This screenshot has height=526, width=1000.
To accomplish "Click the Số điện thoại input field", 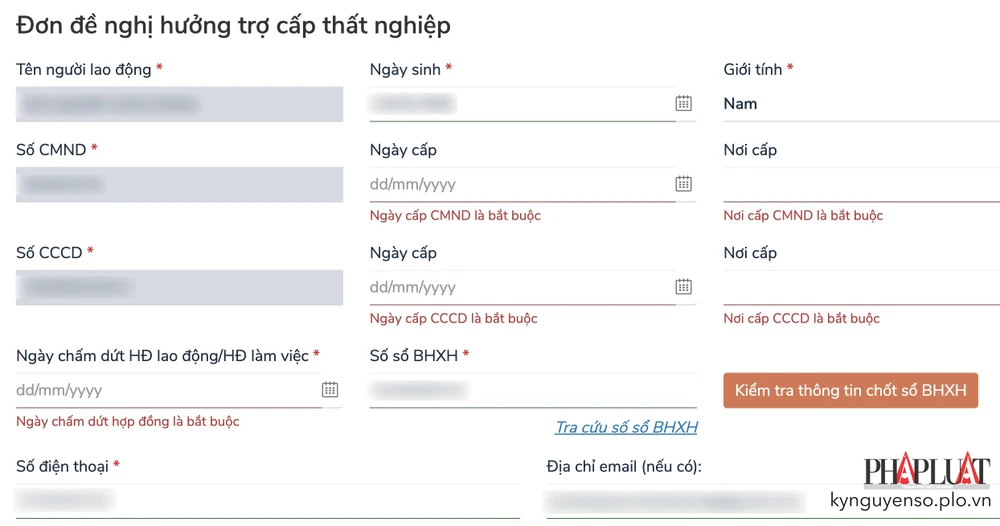I will [267, 499].
